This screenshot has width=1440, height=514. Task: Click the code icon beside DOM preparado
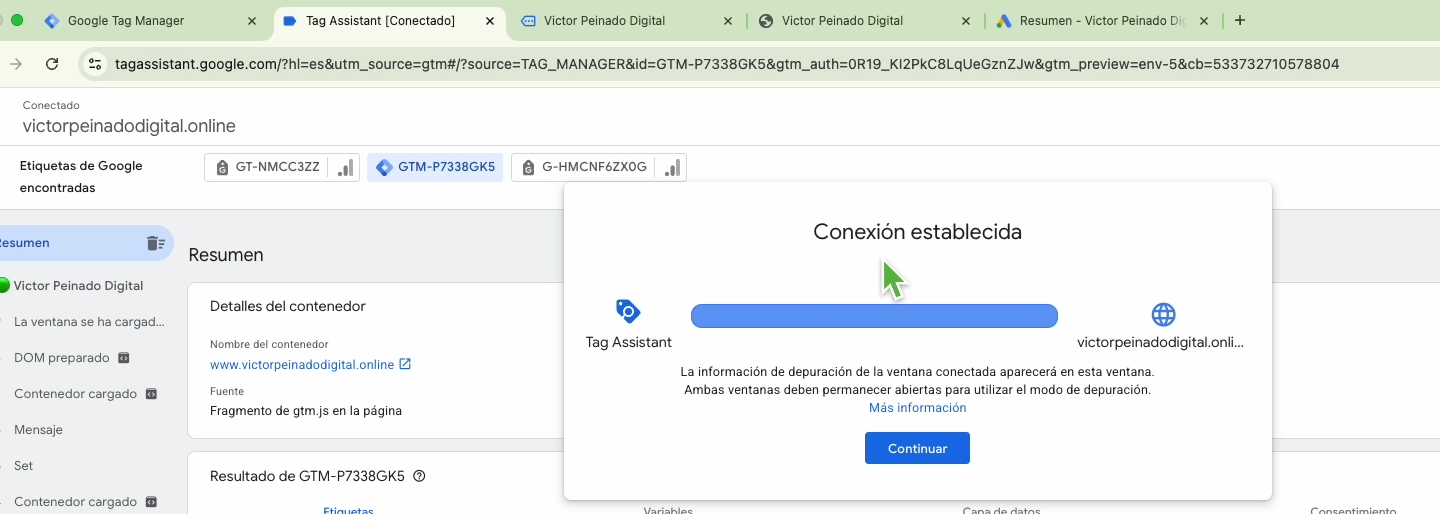click(124, 358)
